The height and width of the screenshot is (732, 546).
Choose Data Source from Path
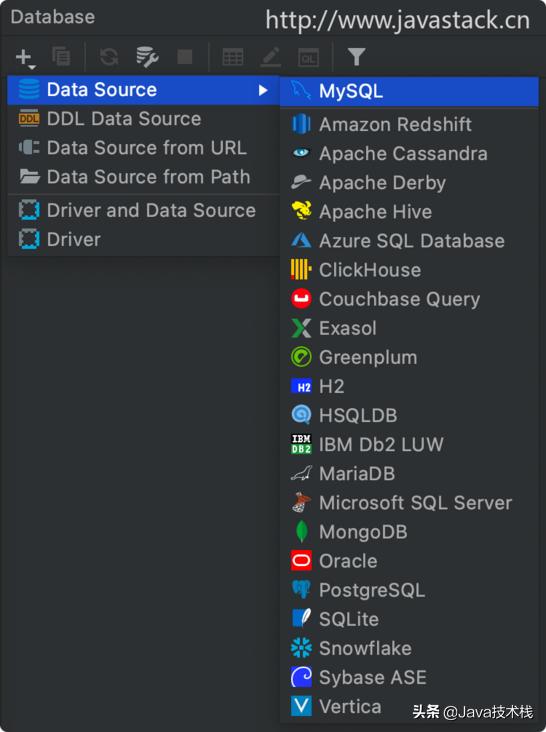point(143,177)
